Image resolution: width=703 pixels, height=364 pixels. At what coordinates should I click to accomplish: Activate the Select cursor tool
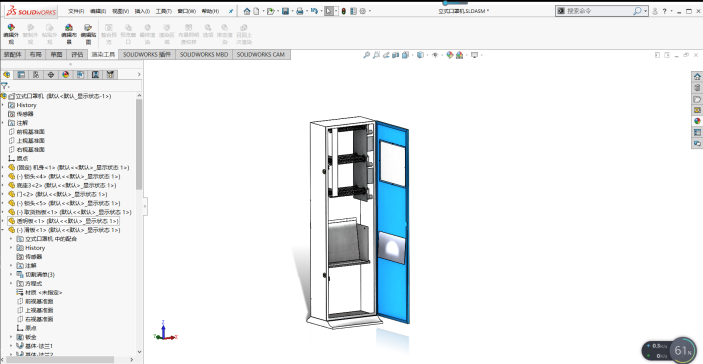[329, 11]
